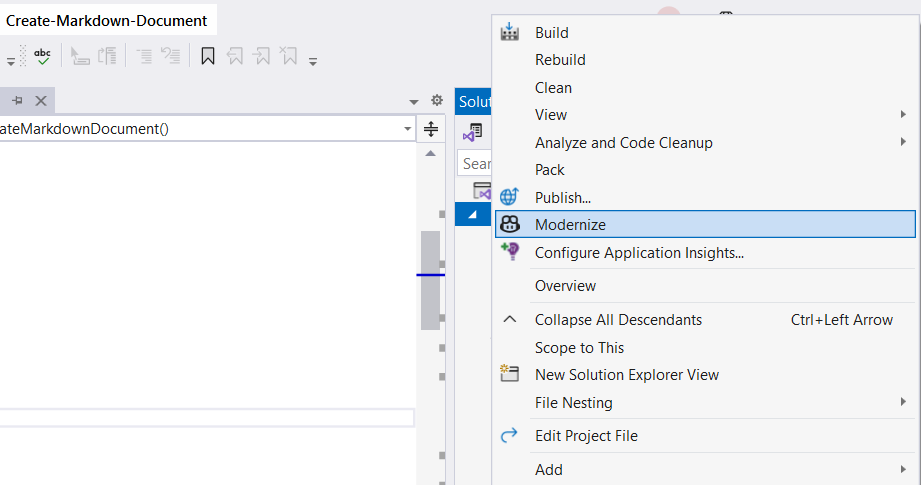Open the View submenu

[x=705, y=114]
